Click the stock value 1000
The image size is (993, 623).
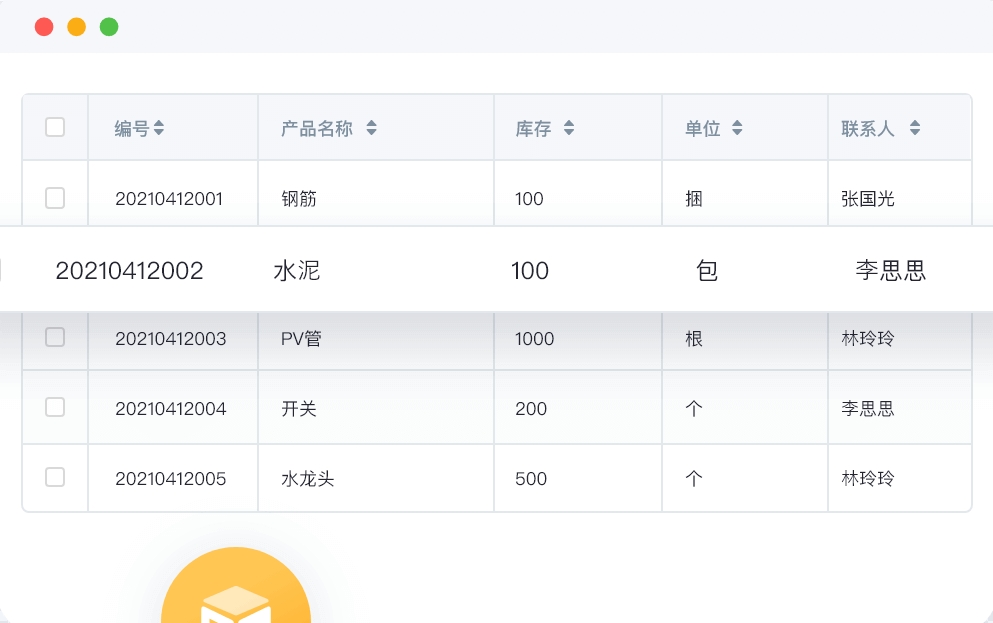pos(534,339)
